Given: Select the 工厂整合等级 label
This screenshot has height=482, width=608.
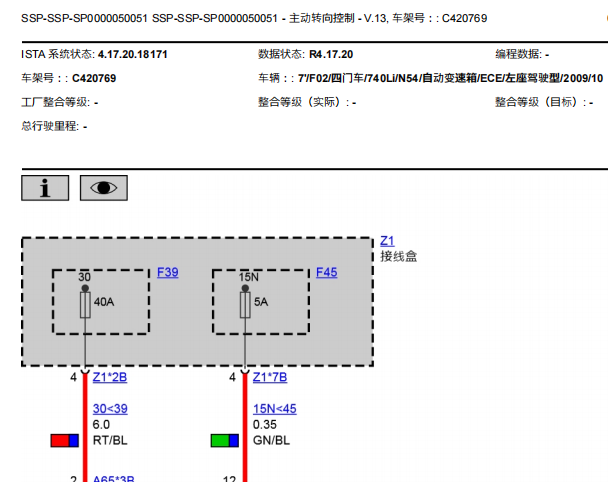Looking at the screenshot, I should pyautogui.click(x=55, y=102).
